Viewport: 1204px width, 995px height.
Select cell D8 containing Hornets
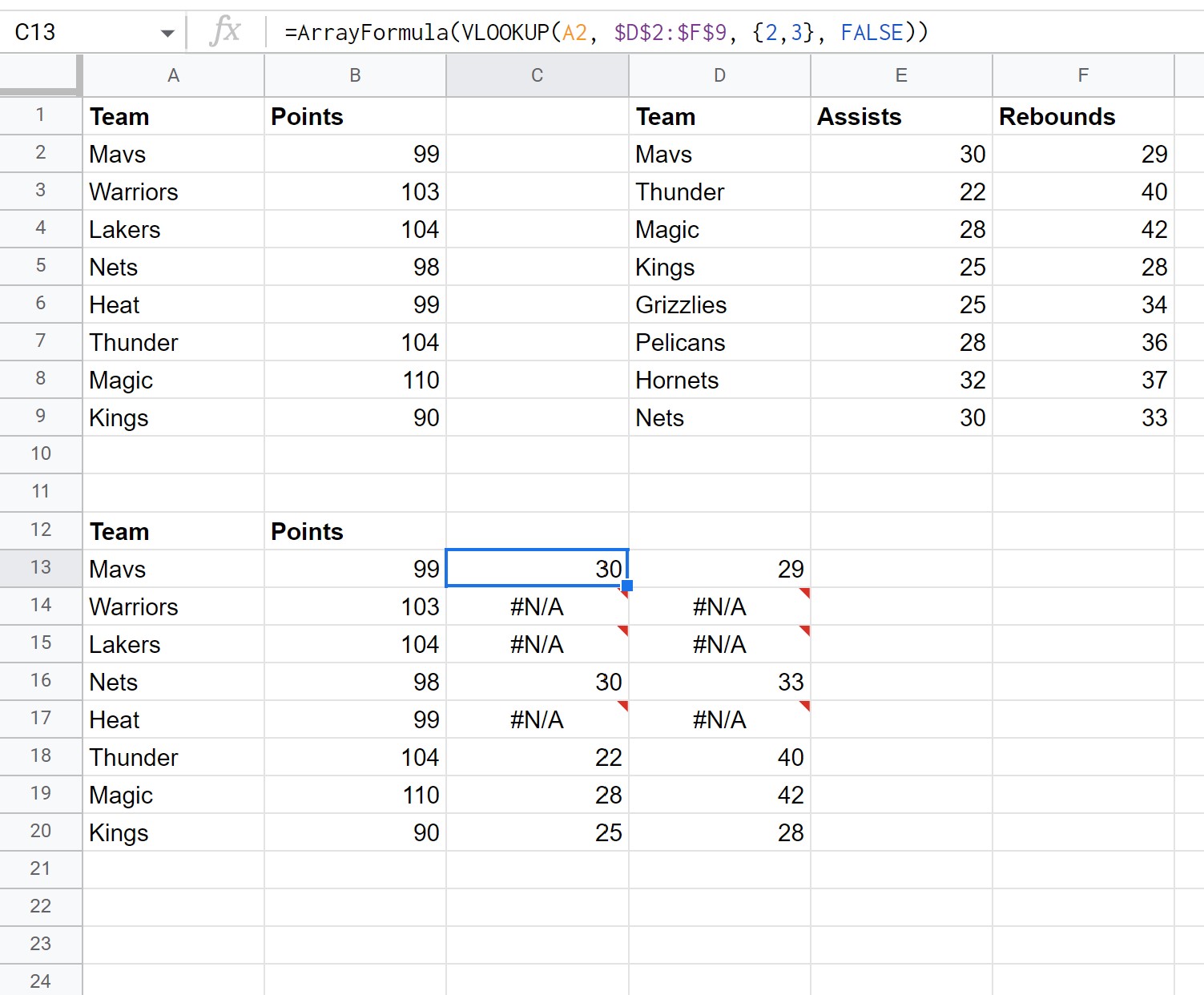point(719,380)
